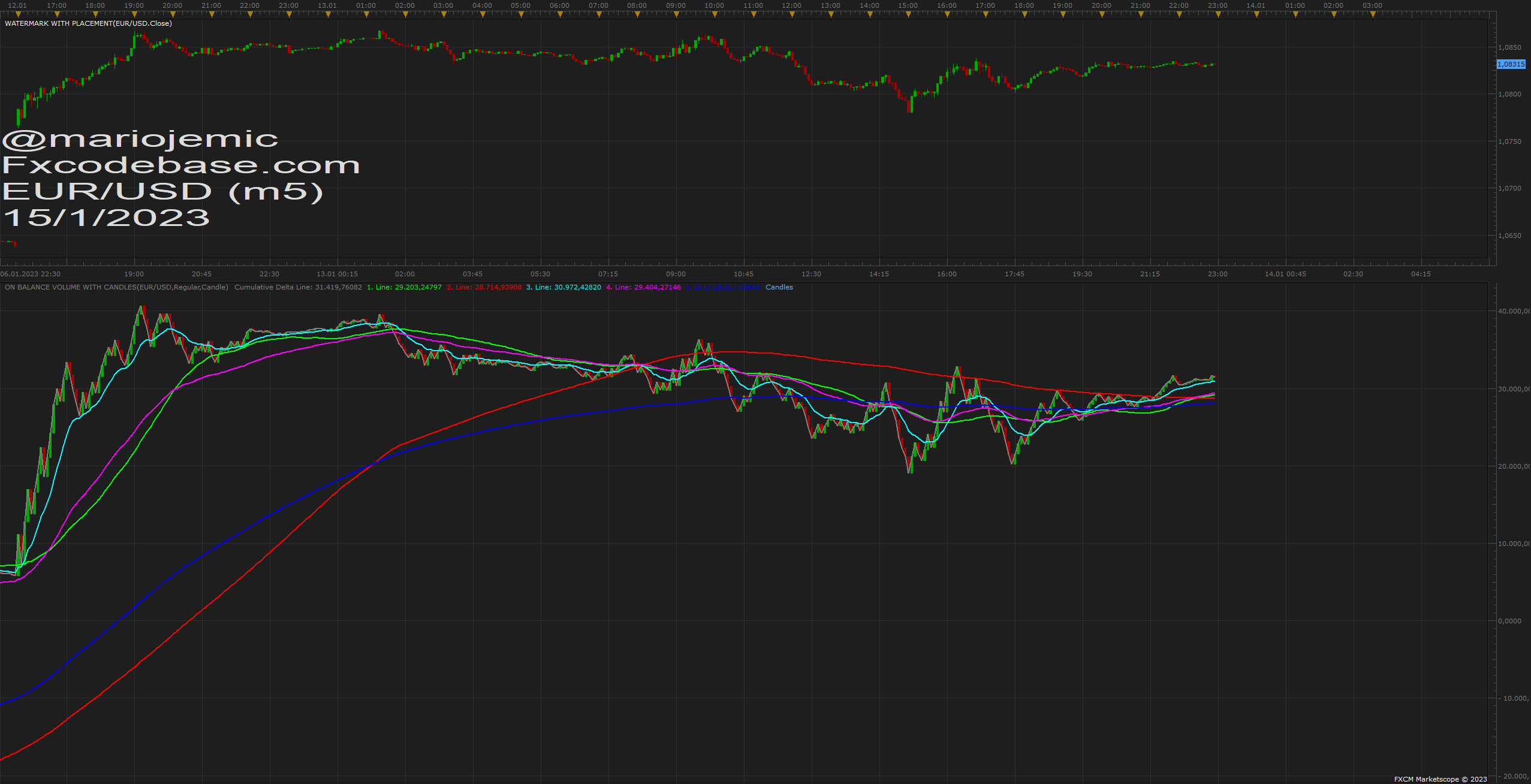1531x784 pixels.
Task: Click the highlighted current price tag 1,08315
Action: point(1511,64)
